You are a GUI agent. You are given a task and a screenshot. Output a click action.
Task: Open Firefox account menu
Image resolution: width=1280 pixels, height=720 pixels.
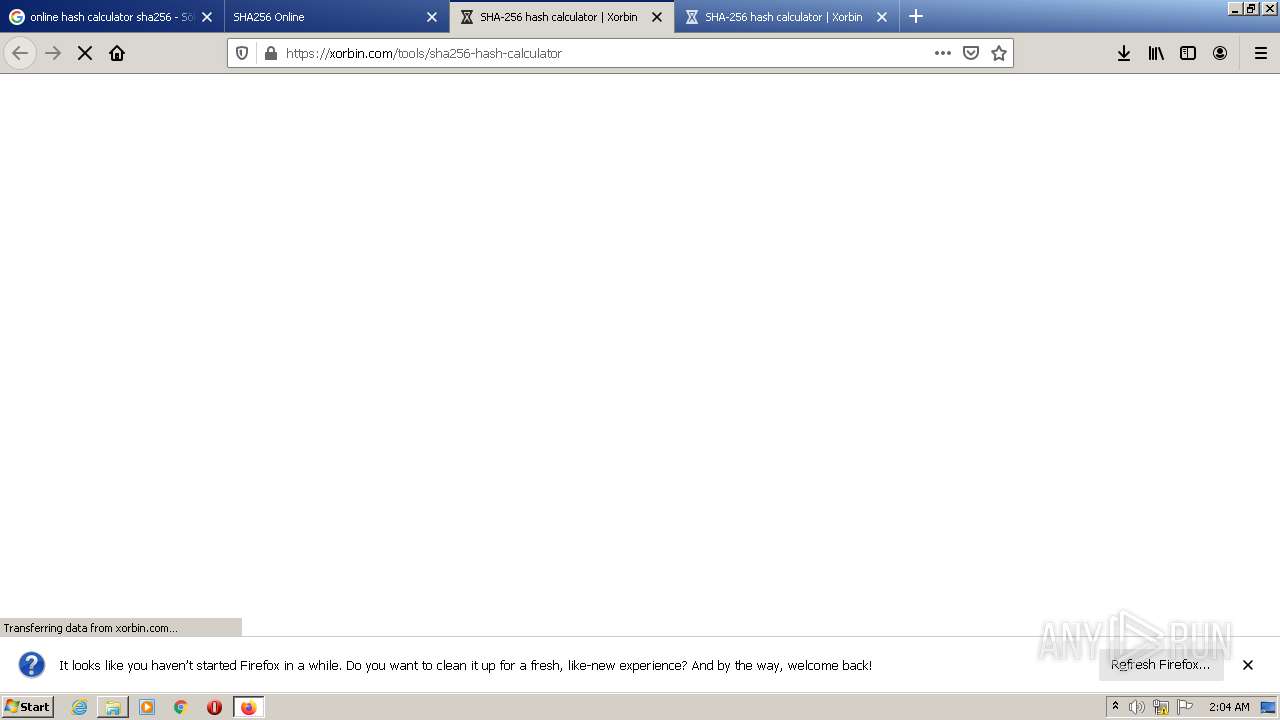(x=1220, y=53)
